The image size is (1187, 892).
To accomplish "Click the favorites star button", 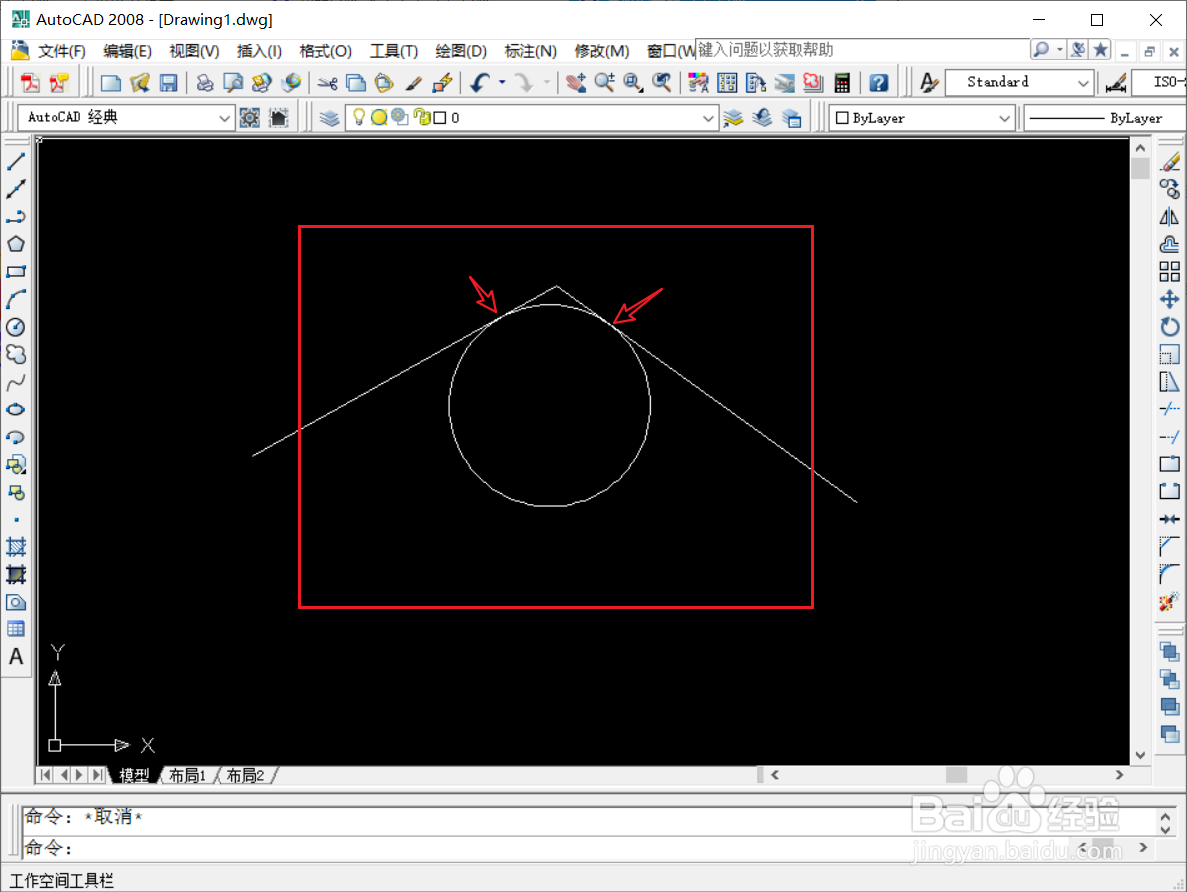I will 1101,50.
